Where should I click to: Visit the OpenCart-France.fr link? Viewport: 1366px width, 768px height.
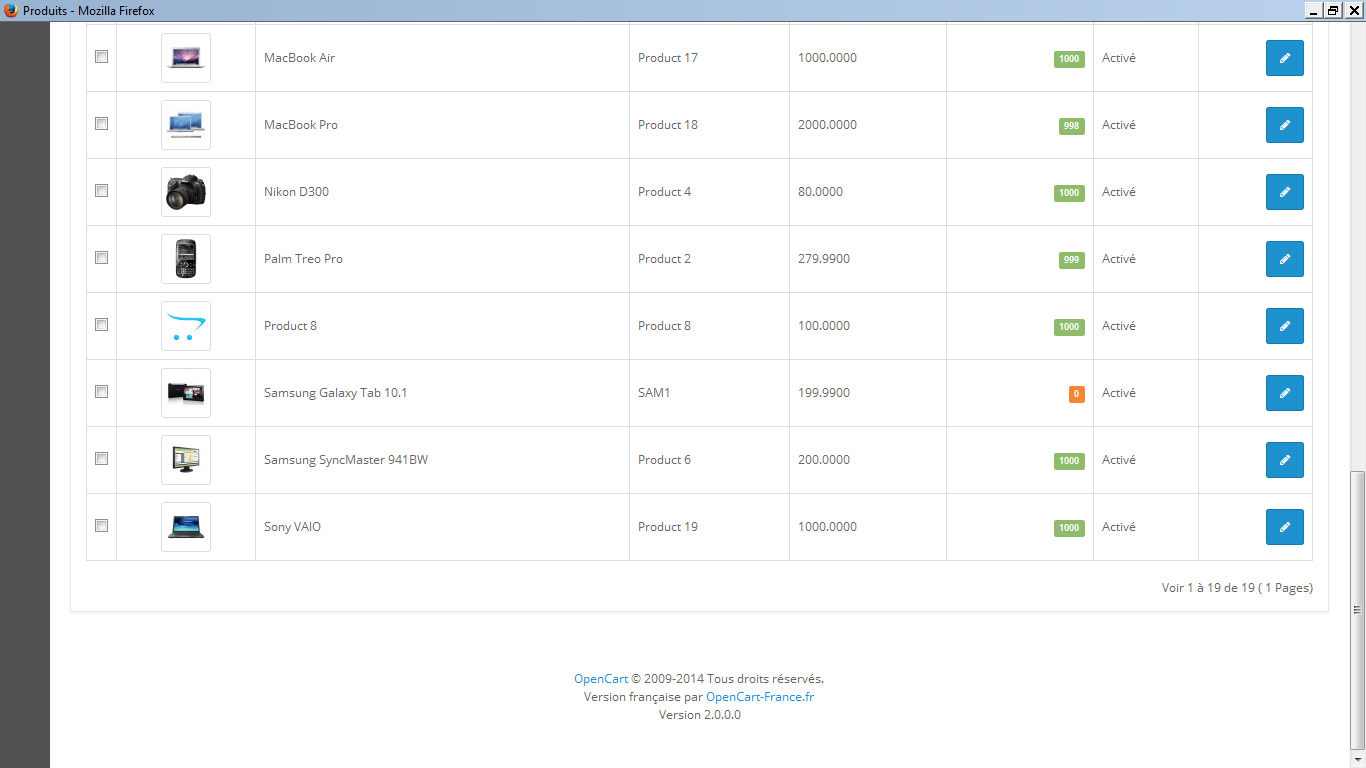[x=759, y=697]
